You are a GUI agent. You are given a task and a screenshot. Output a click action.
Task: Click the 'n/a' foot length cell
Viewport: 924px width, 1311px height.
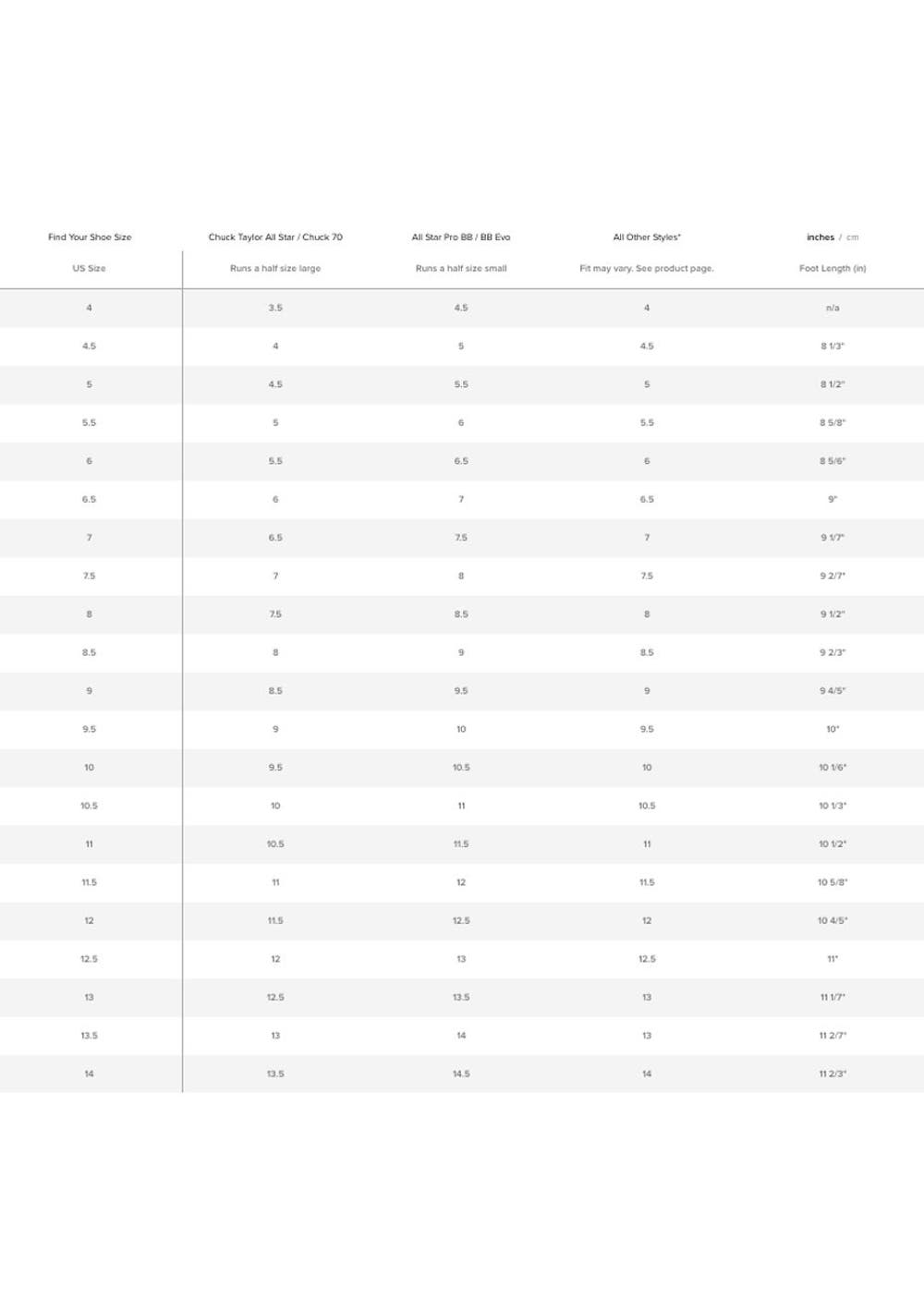click(833, 308)
